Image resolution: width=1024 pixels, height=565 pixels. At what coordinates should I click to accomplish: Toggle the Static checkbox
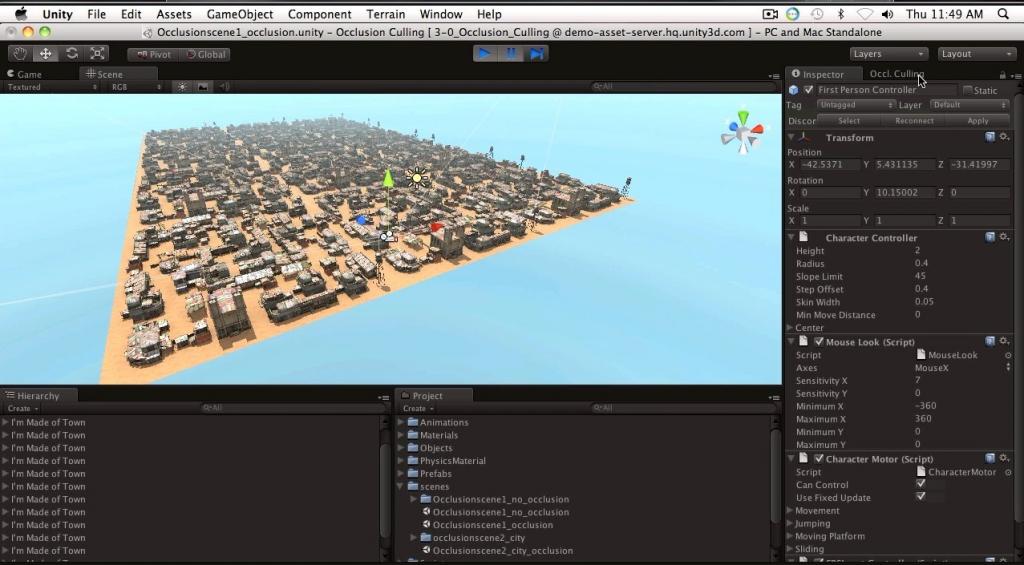(x=968, y=90)
